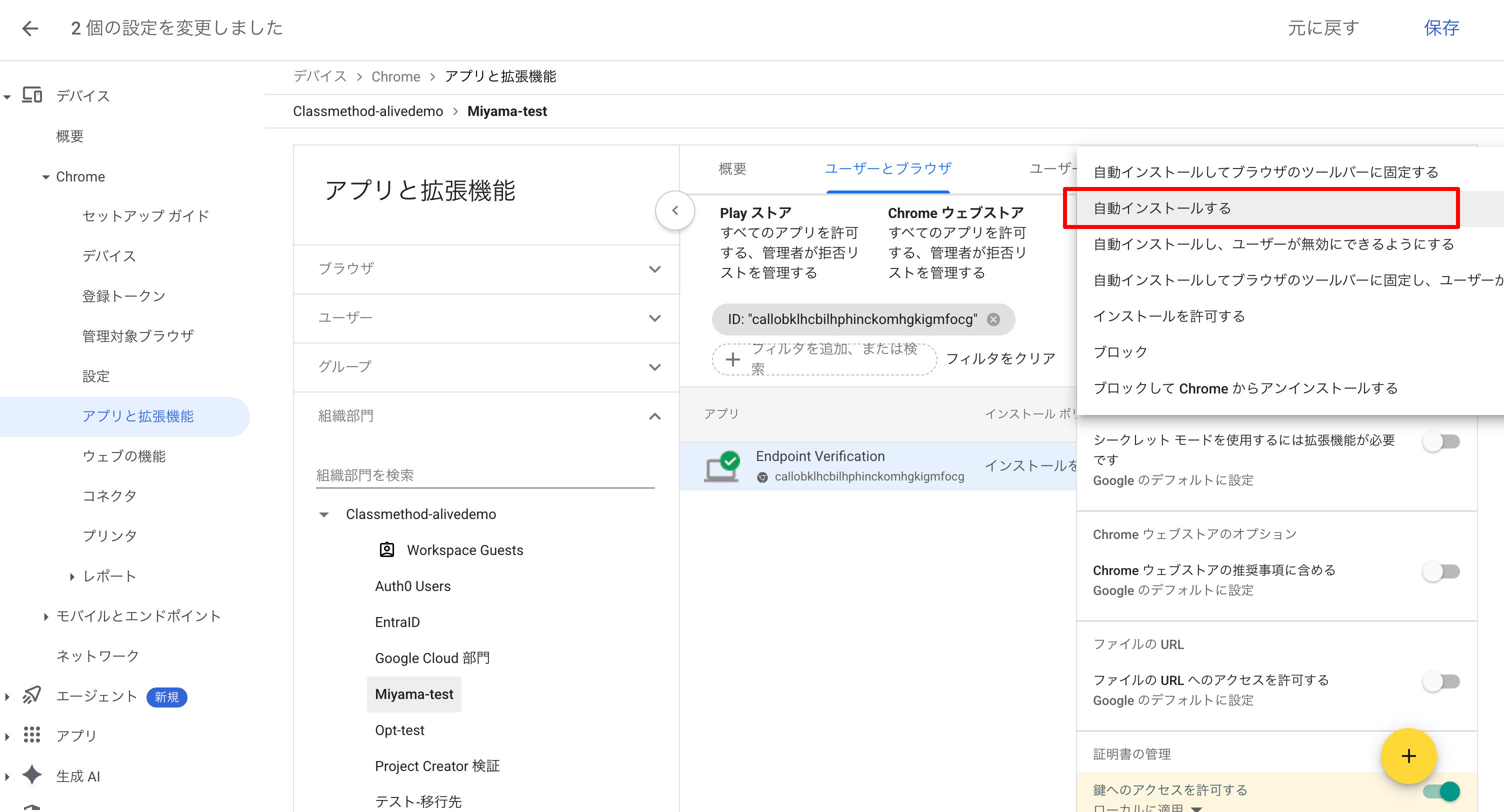This screenshot has height=812, width=1504.
Task: Click the Apps grid icon
Action: tap(32, 735)
